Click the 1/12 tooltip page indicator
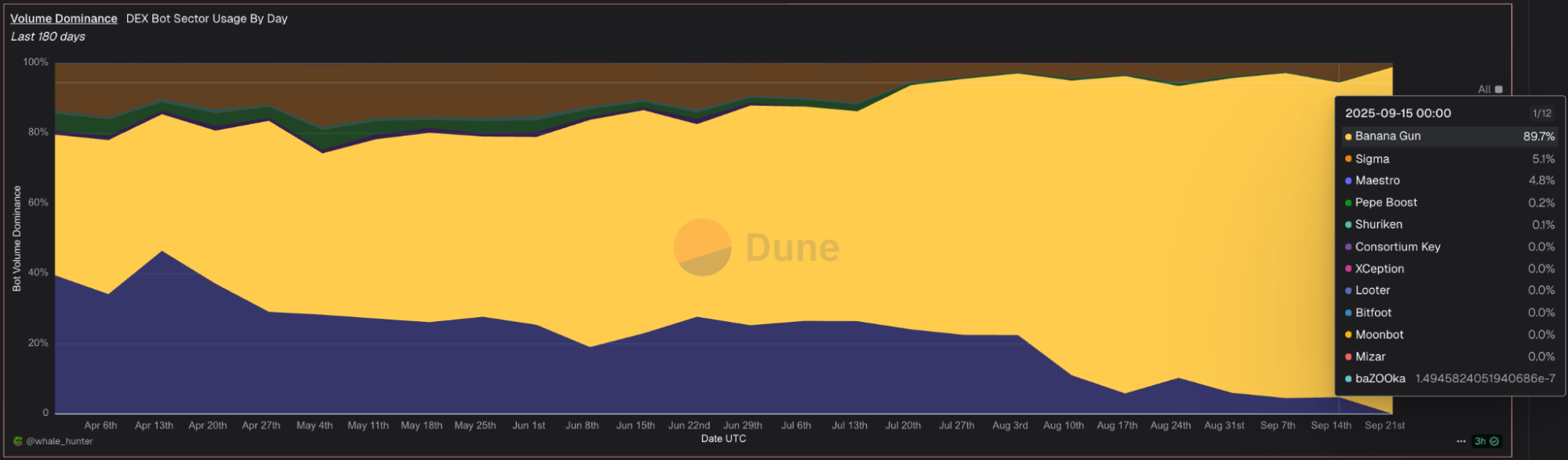1568x460 pixels. [x=1542, y=113]
